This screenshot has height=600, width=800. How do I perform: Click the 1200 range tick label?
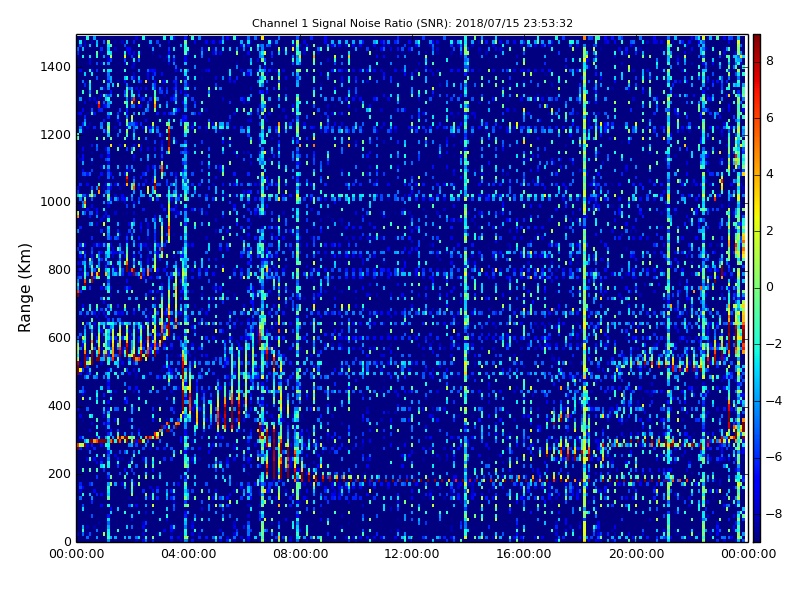55,135
